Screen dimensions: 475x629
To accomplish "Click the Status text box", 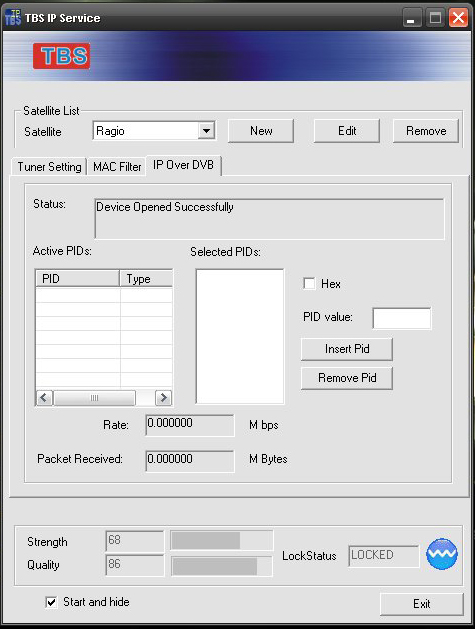I will [x=270, y=219].
